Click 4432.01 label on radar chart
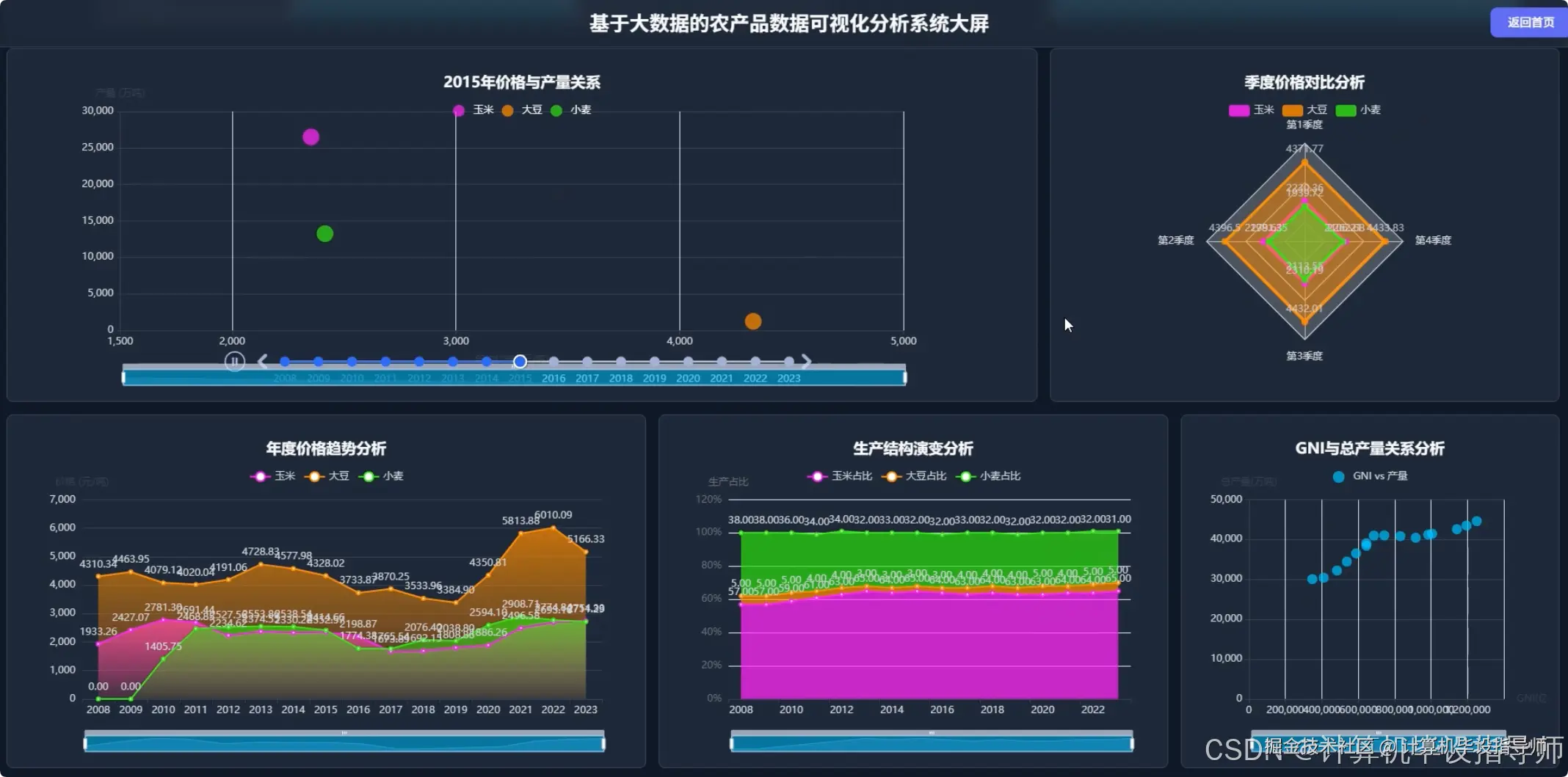Image resolution: width=1568 pixels, height=777 pixels. click(1304, 309)
